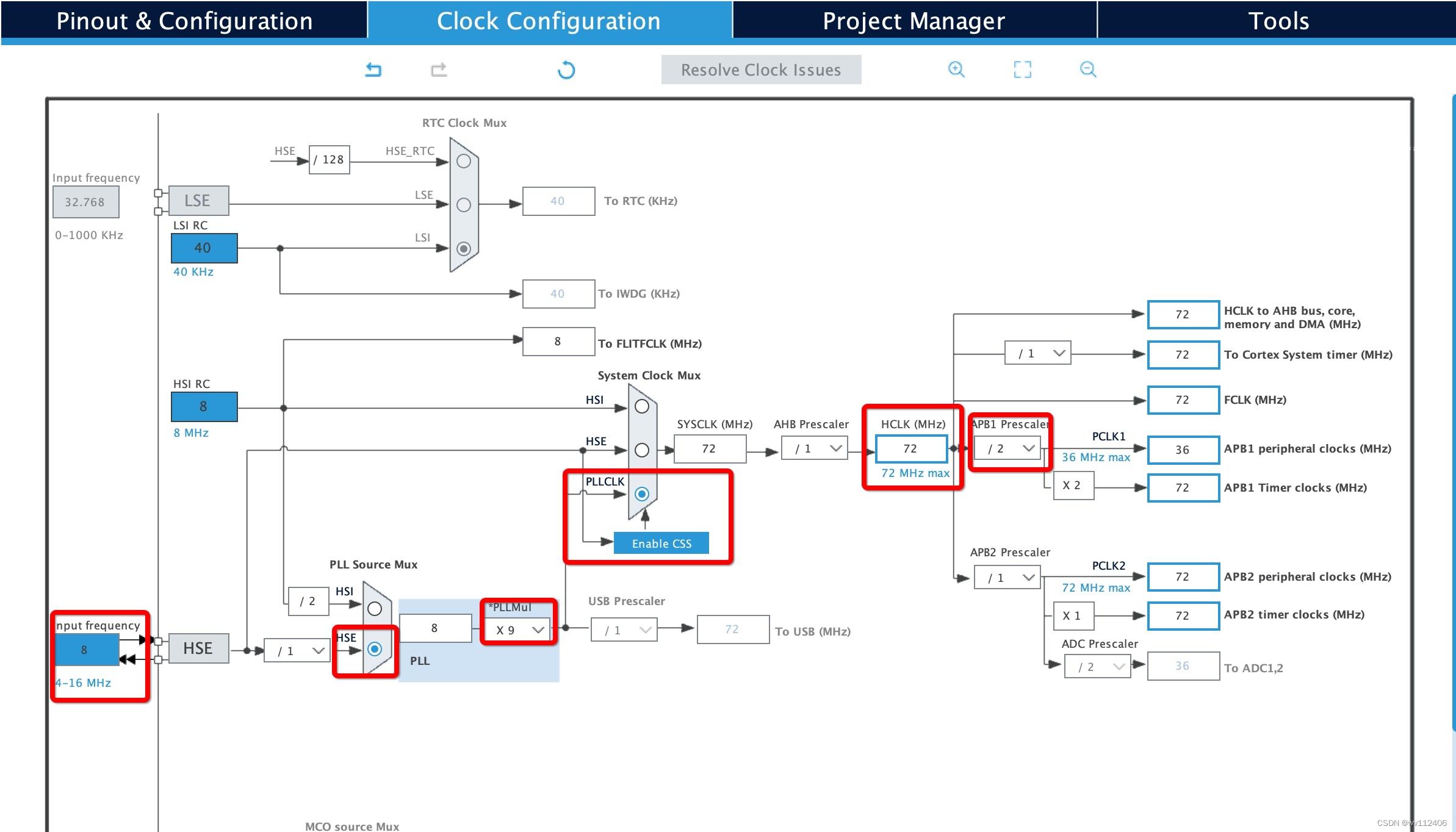Click the HSE oscillator block

coord(198,648)
